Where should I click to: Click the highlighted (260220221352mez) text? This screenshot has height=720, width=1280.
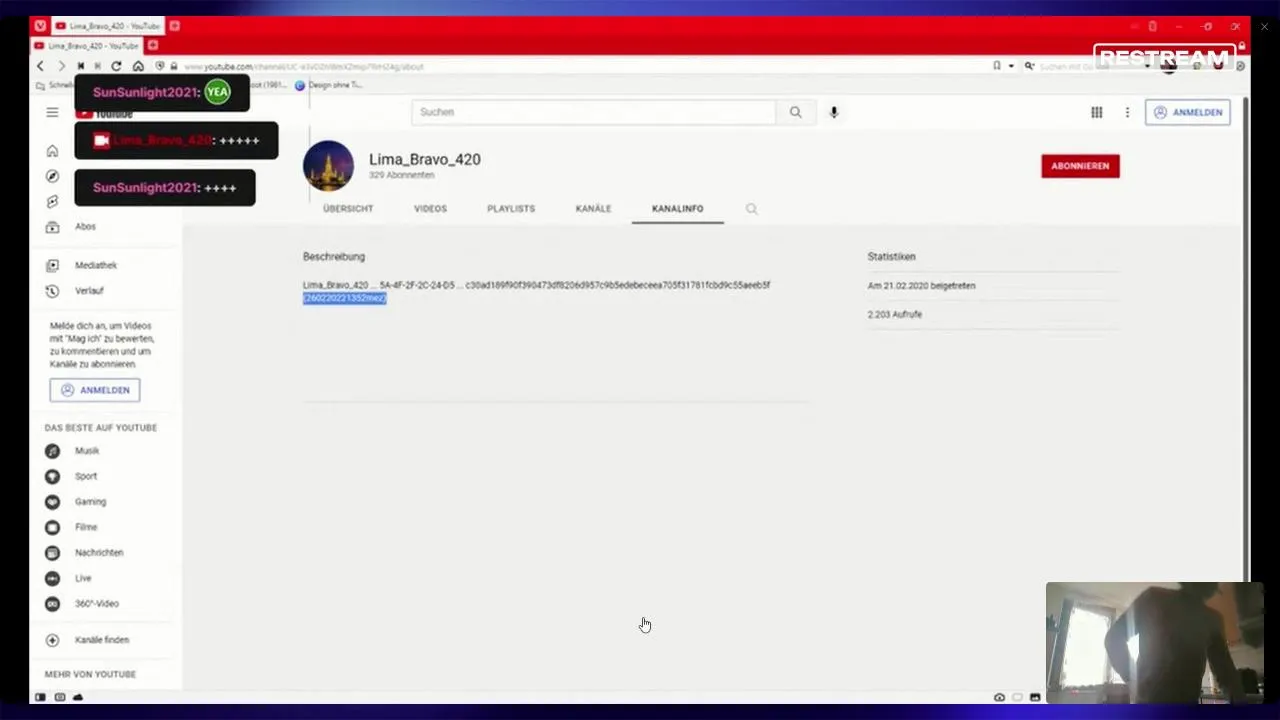344,298
